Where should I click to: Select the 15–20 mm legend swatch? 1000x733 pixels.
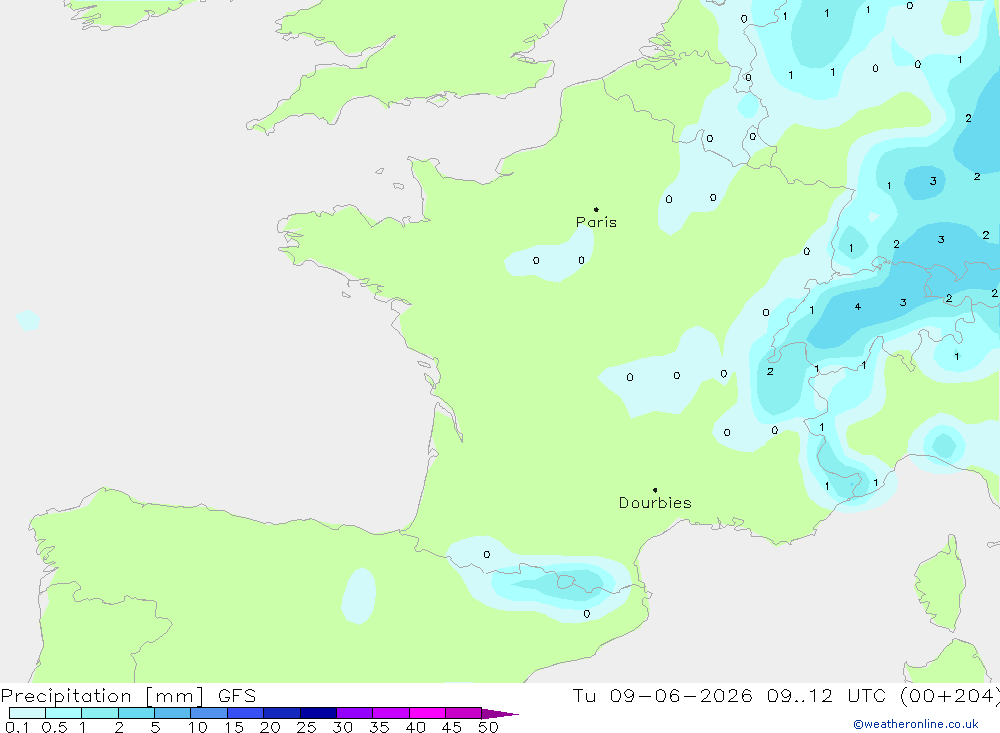[x=245, y=713]
